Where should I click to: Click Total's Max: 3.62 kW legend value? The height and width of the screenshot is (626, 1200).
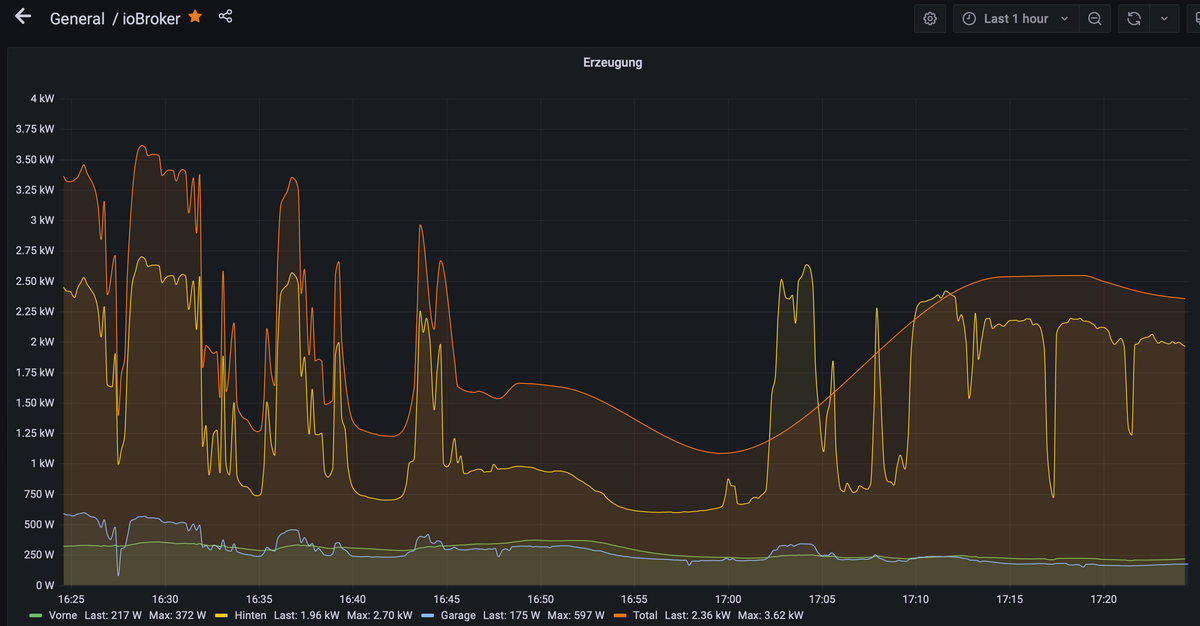point(771,615)
